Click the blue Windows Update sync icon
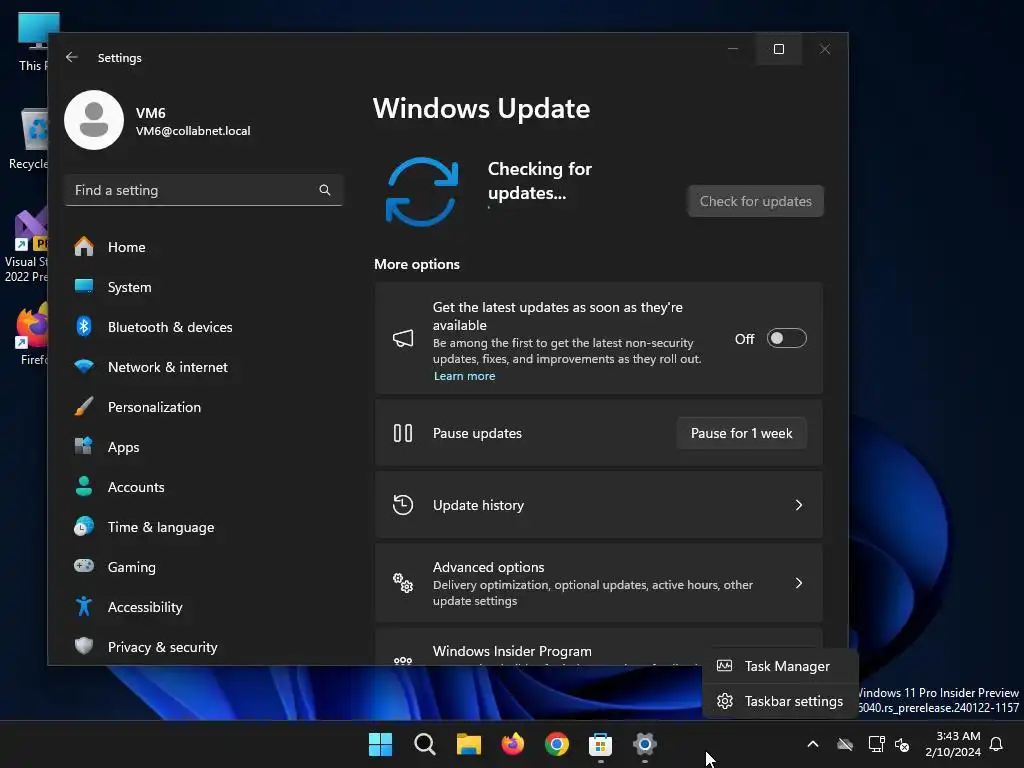Viewport: 1024px width, 768px height. click(x=422, y=191)
